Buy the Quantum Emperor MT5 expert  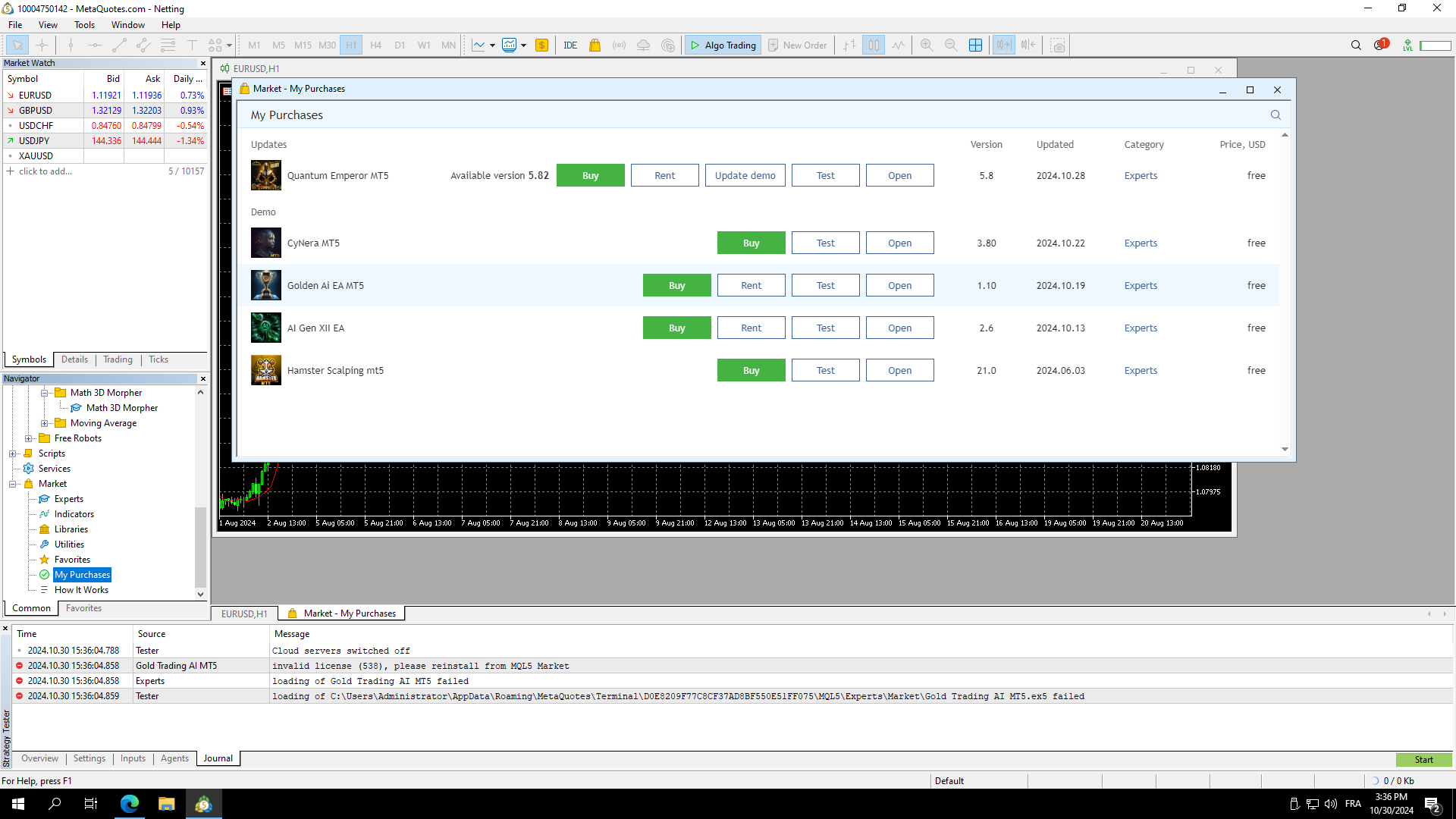[x=591, y=175]
